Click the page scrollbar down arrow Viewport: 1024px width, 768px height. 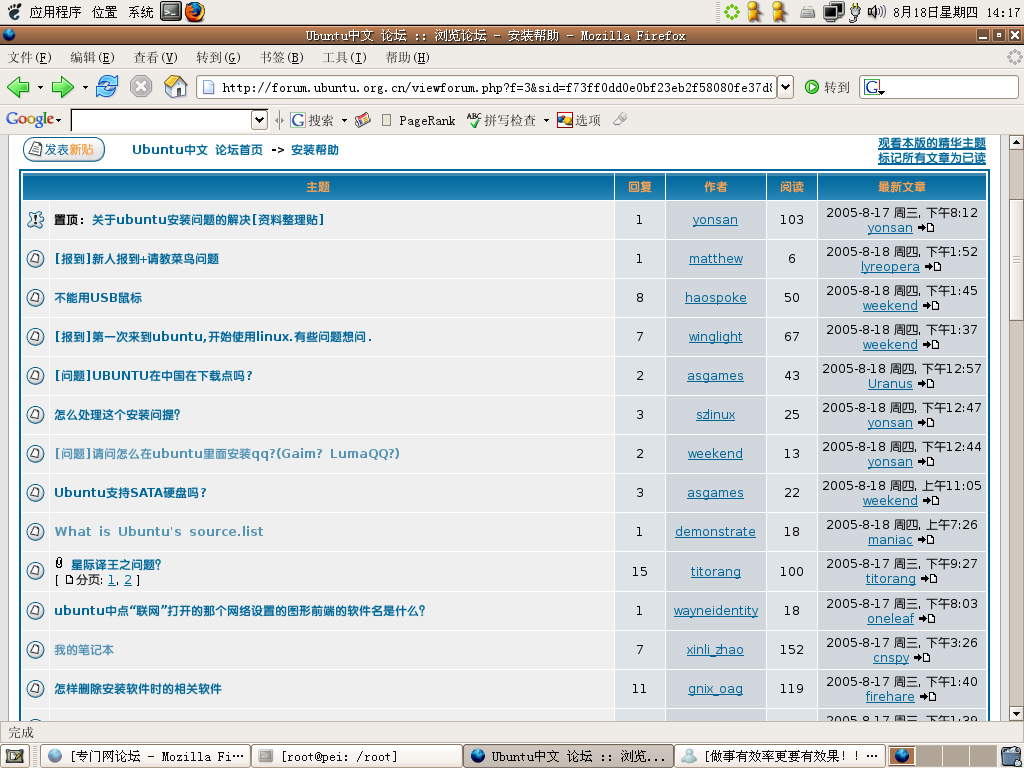[1016, 712]
